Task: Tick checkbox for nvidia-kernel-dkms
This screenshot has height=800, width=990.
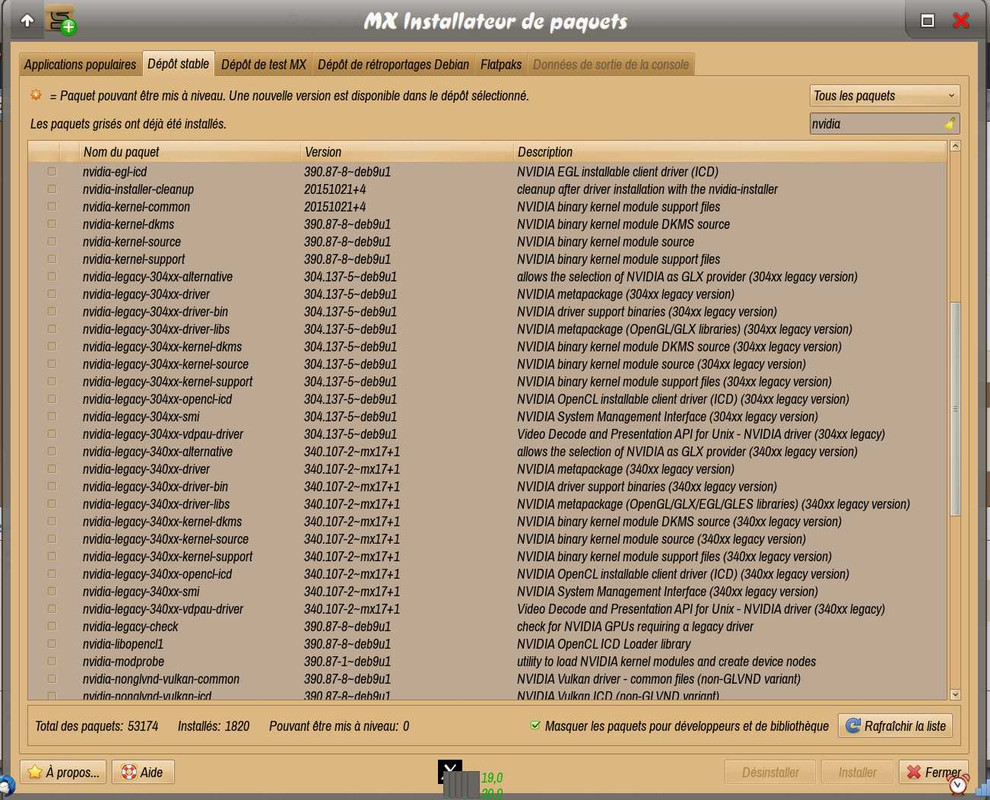Action: pyautogui.click(x=52, y=224)
